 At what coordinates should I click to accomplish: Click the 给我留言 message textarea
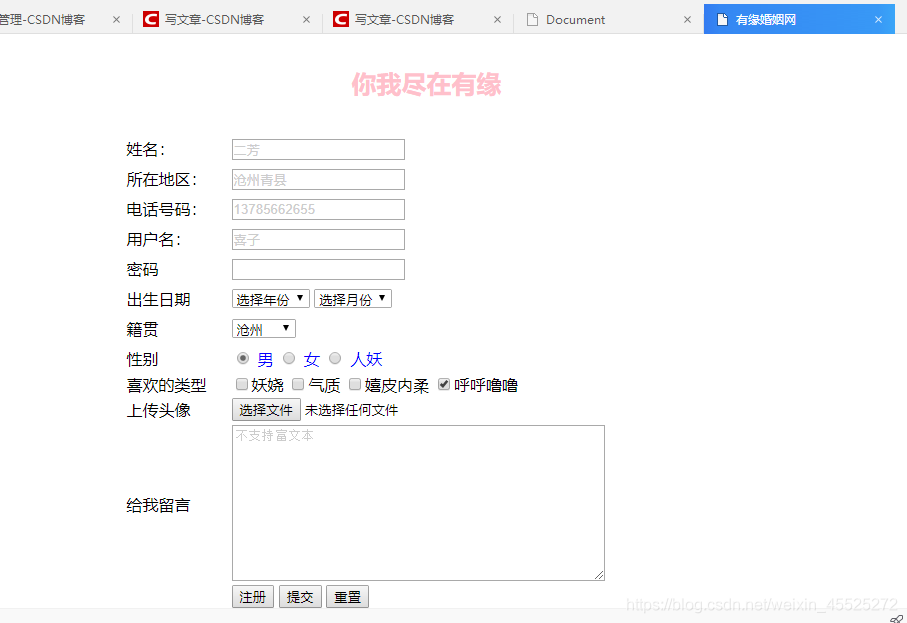click(417, 500)
